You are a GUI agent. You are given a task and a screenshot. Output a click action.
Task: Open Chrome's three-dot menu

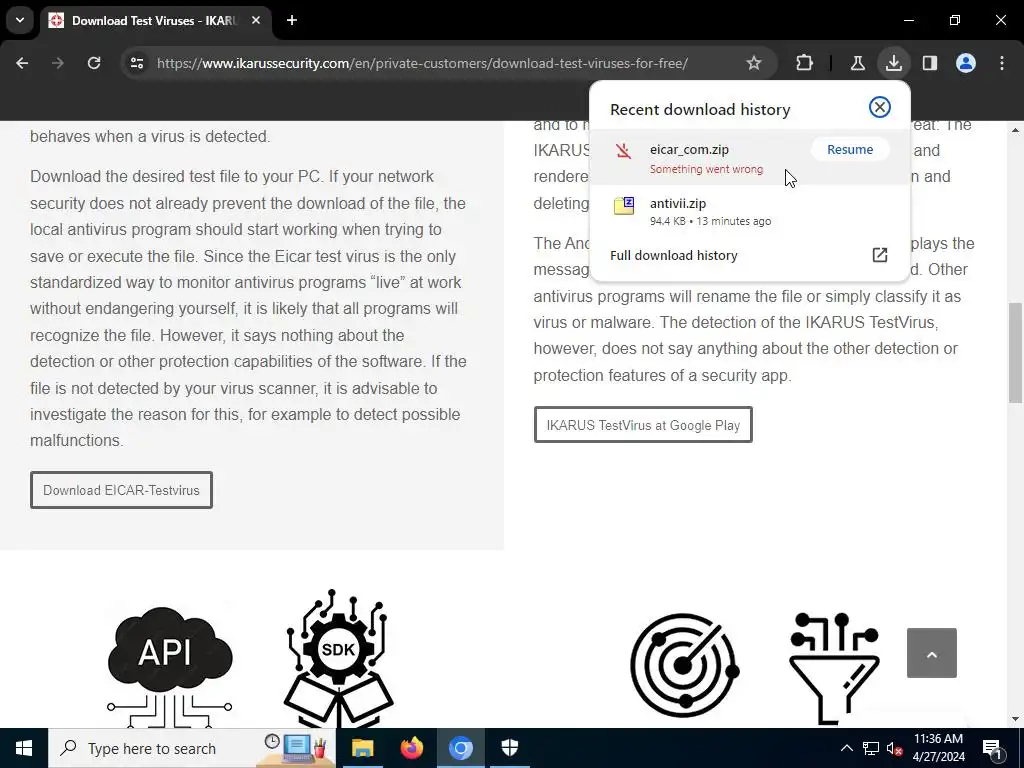click(1002, 63)
